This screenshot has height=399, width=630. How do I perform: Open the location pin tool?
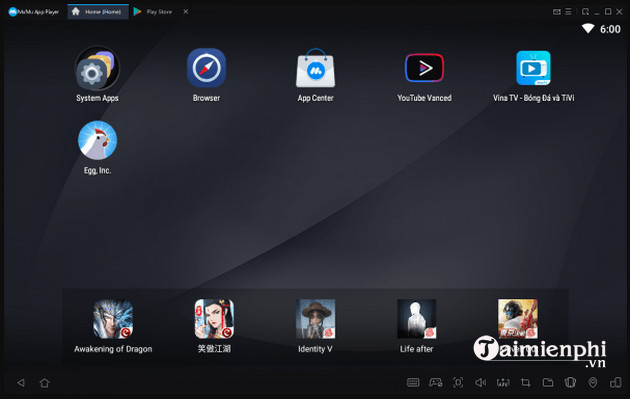[x=593, y=383]
